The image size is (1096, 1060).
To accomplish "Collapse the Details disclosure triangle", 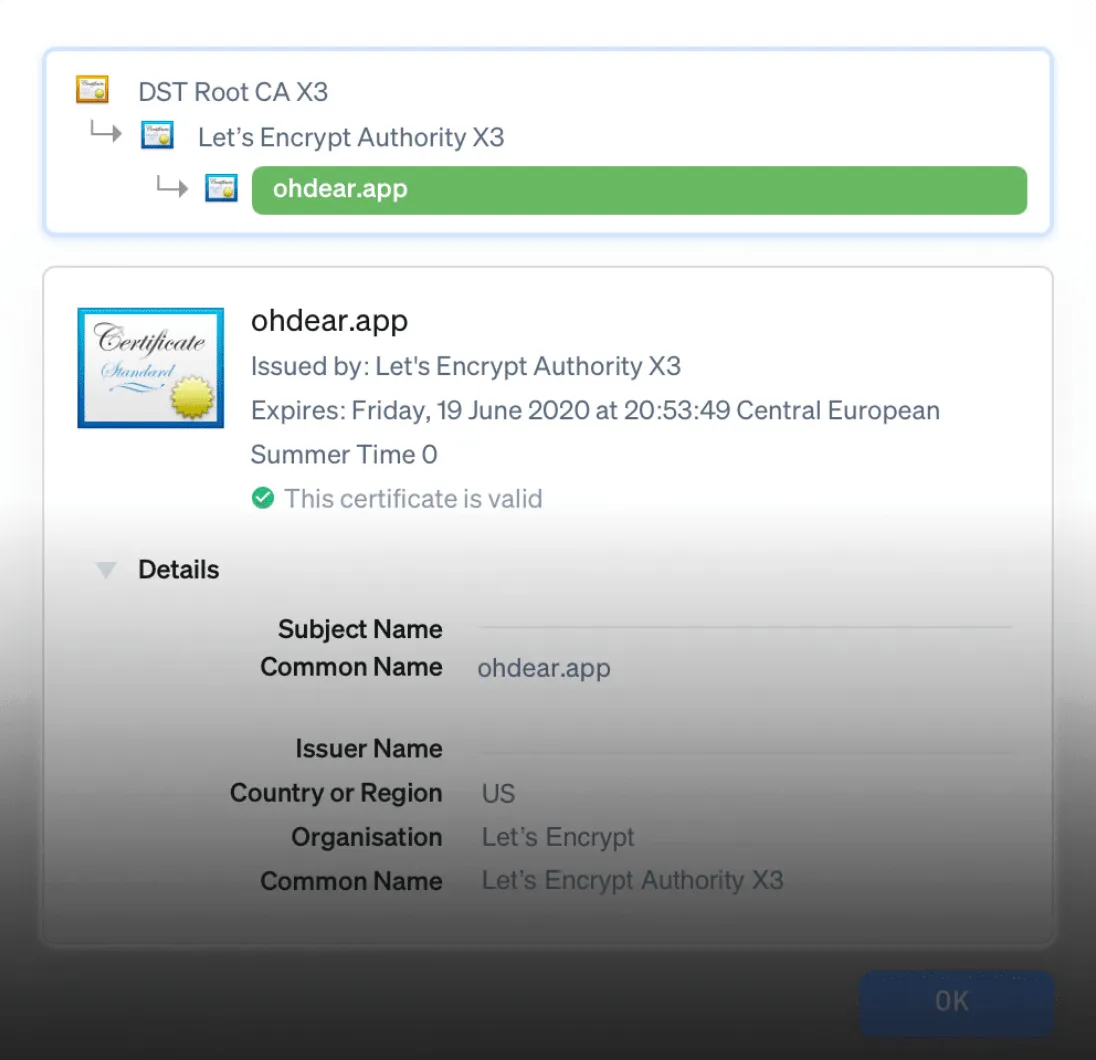I will [105, 570].
